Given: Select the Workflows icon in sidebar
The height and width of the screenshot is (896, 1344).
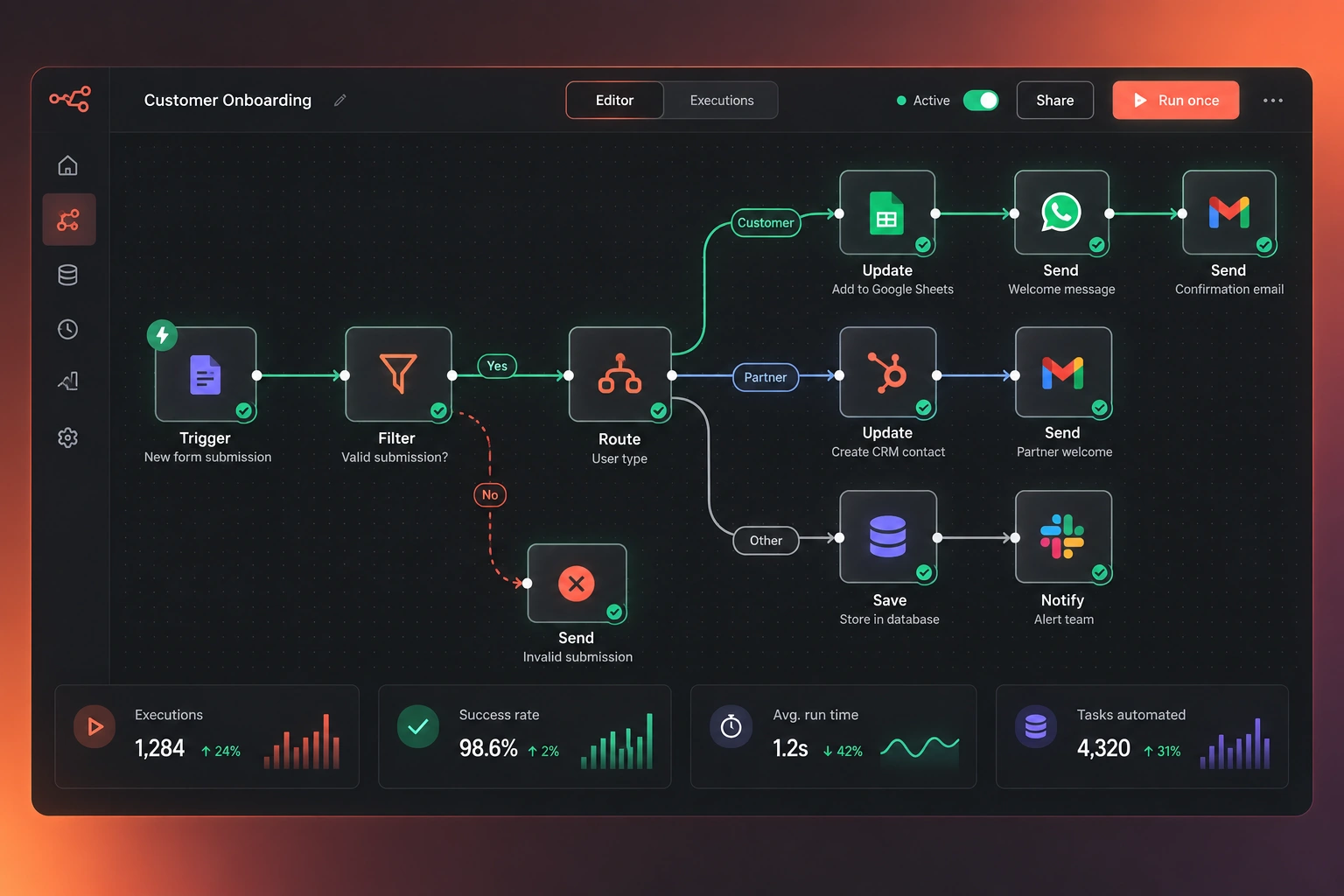Looking at the screenshot, I should tap(68, 220).
